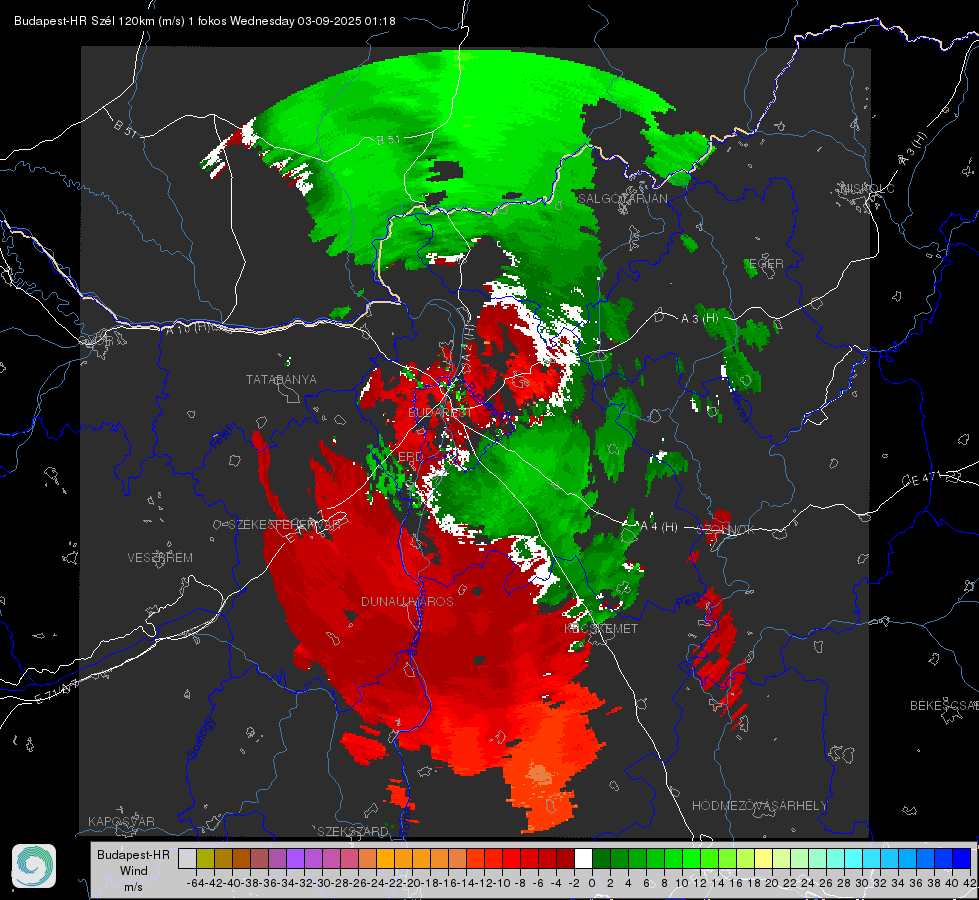This screenshot has width=979, height=900.
Task: Click the A 4 (H) road label
Action: pos(659,527)
